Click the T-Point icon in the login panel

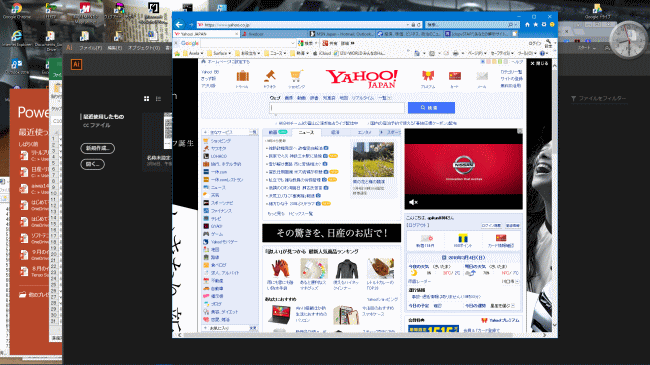coord(463,238)
